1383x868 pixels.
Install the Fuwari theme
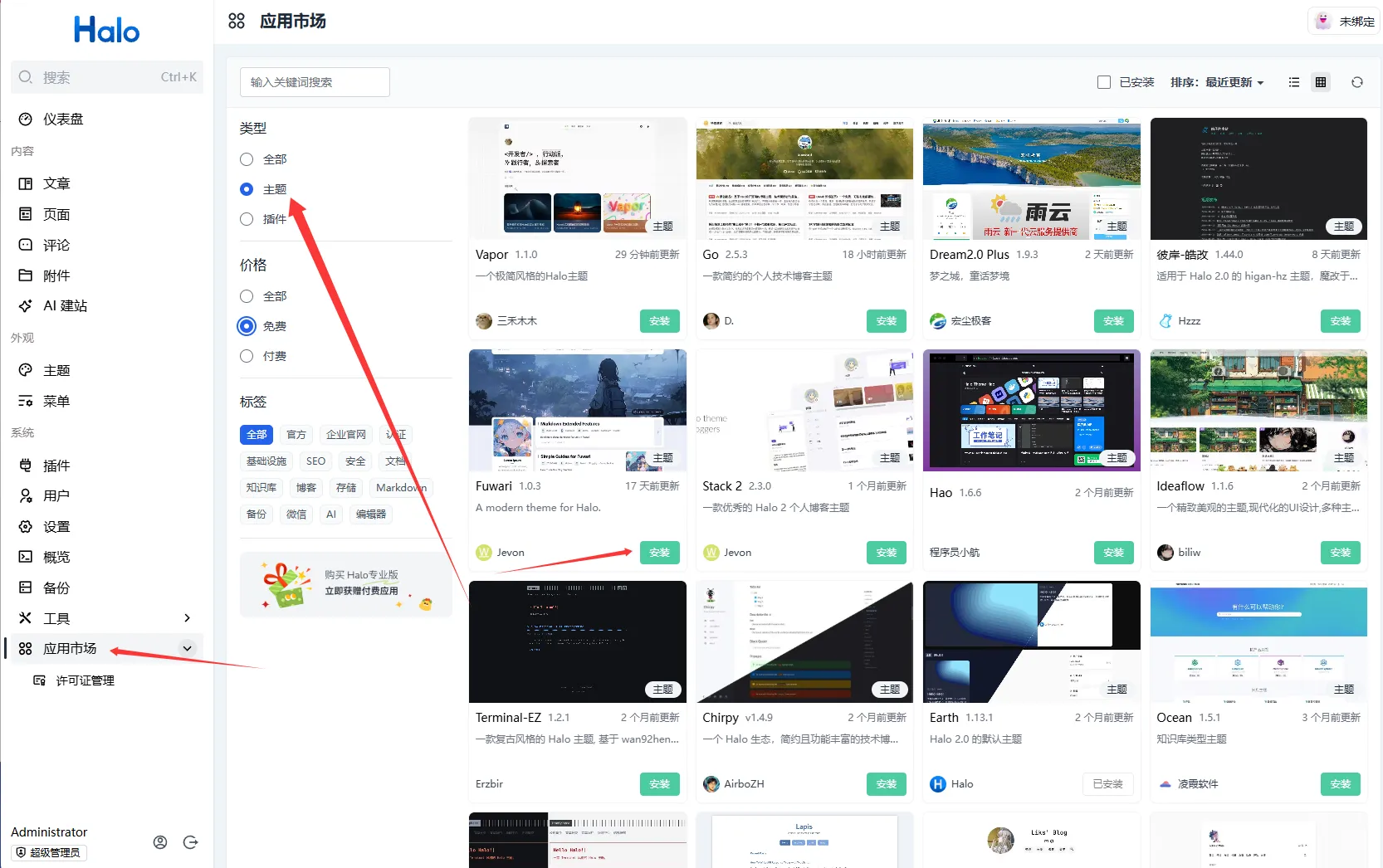click(659, 553)
